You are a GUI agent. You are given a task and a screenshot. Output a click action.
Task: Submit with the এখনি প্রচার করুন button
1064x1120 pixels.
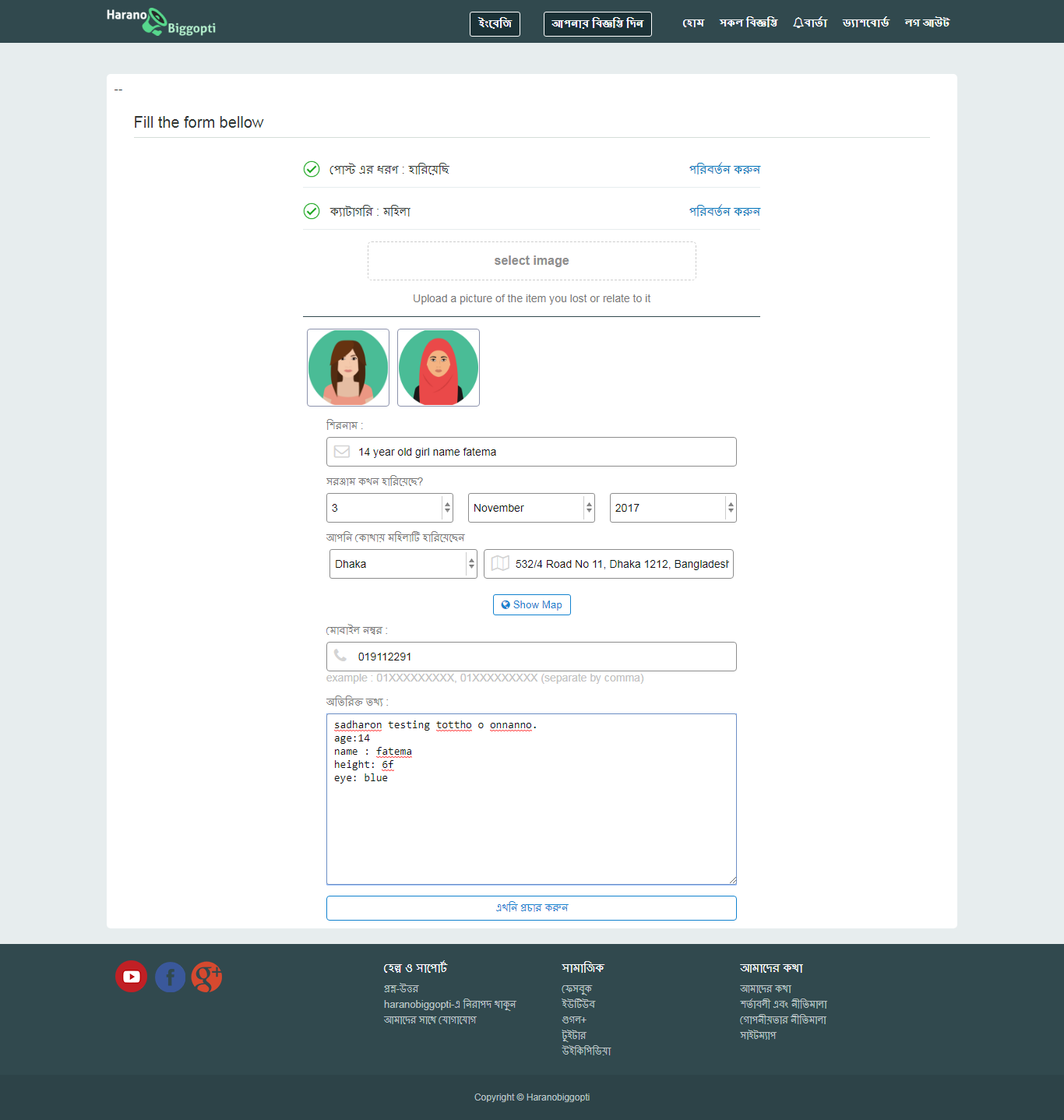tap(531, 908)
